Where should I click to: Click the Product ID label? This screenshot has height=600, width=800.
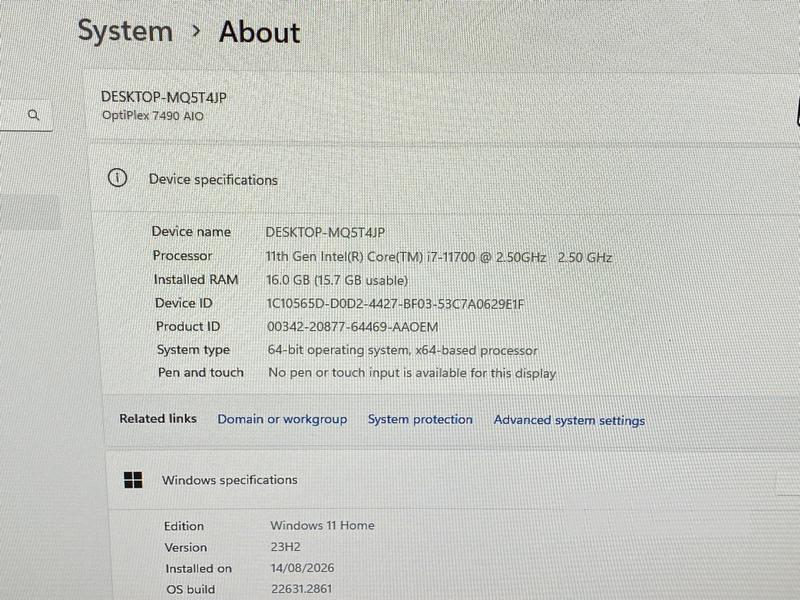click(x=188, y=326)
